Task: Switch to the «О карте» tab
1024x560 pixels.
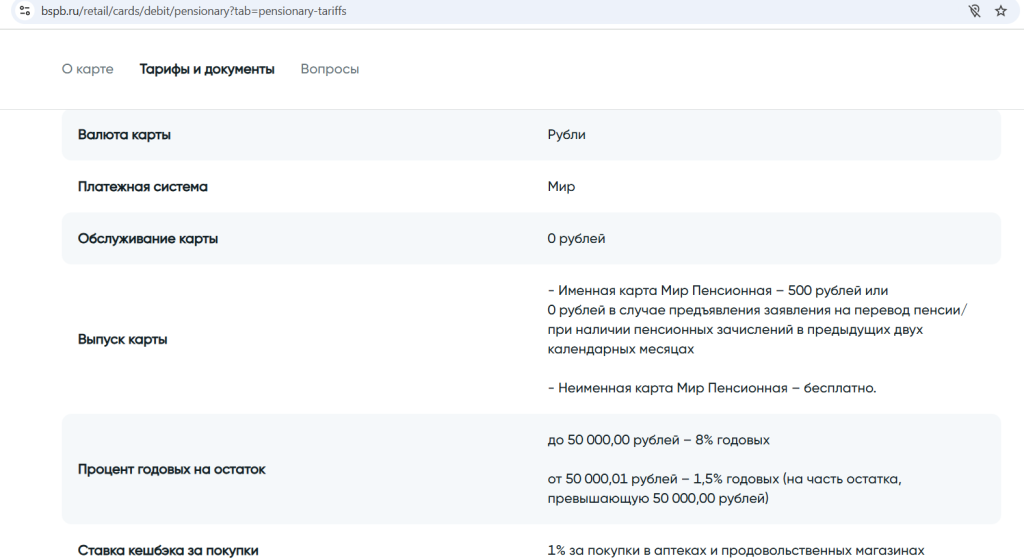Action: tap(87, 69)
